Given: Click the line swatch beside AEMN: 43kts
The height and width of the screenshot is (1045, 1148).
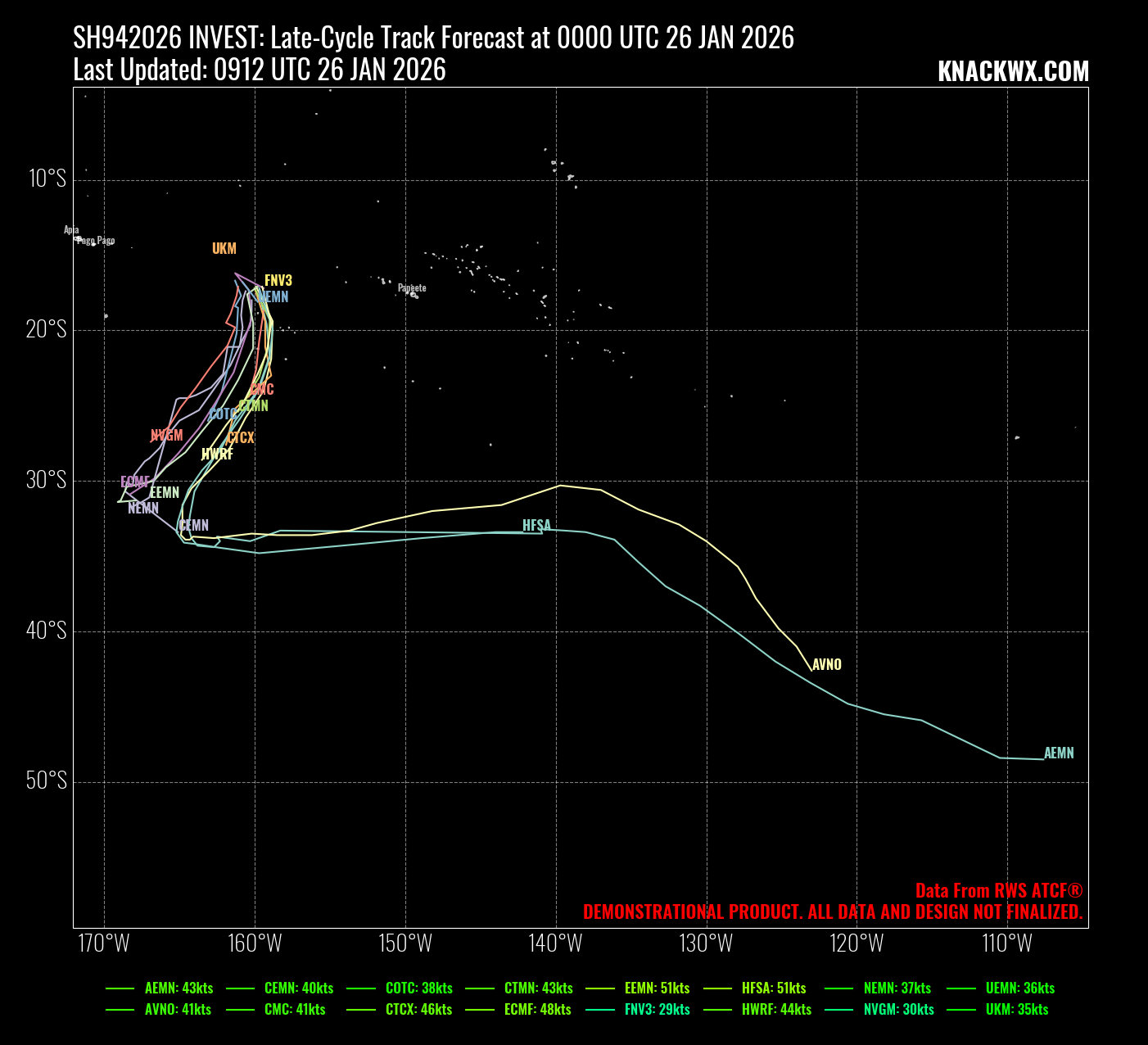Looking at the screenshot, I should (x=120, y=988).
